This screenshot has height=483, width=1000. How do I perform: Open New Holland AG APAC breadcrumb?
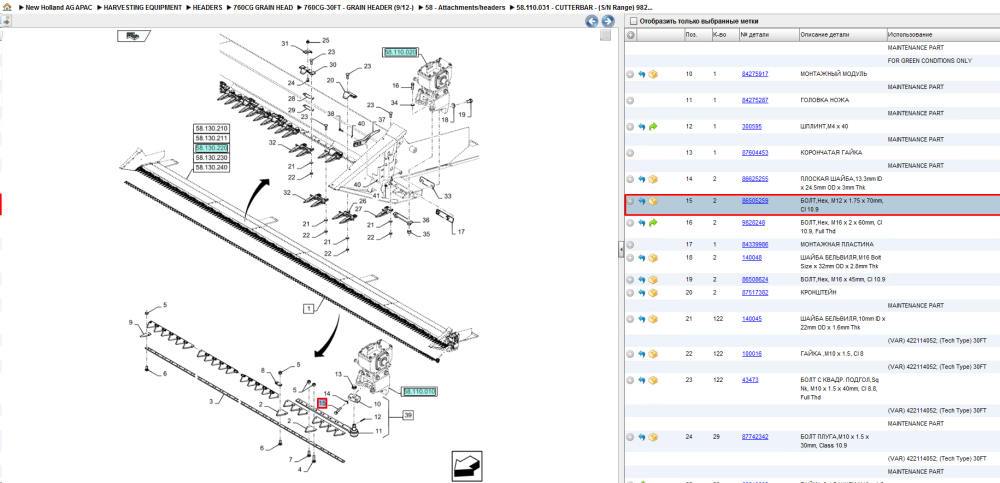[x=60, y=7]
